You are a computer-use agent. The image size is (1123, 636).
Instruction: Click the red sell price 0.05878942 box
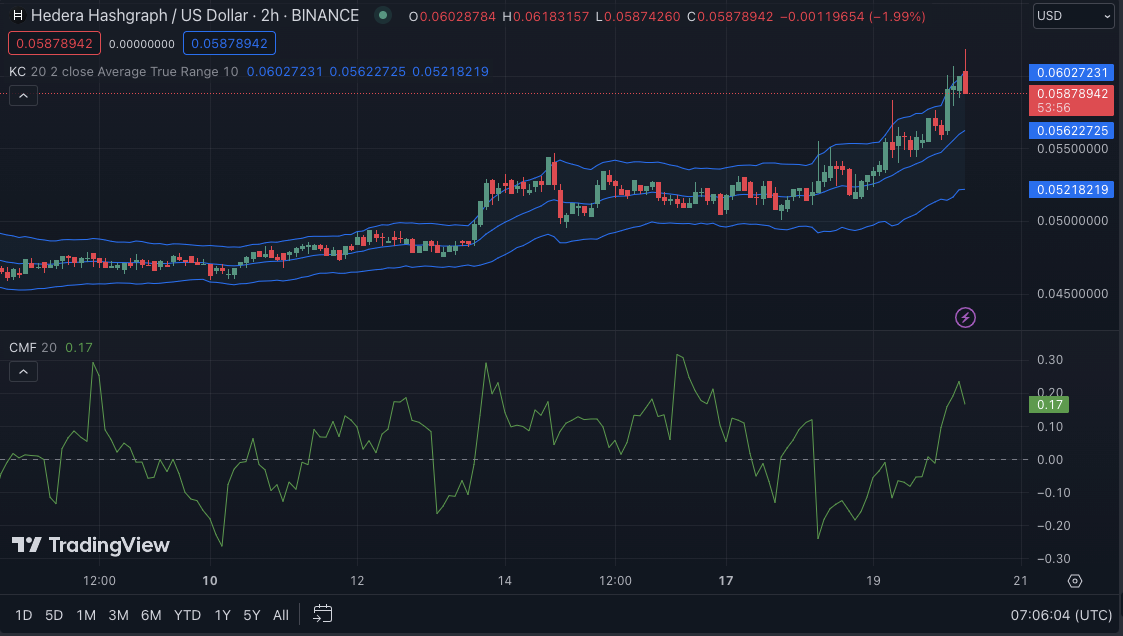point(54,44)
